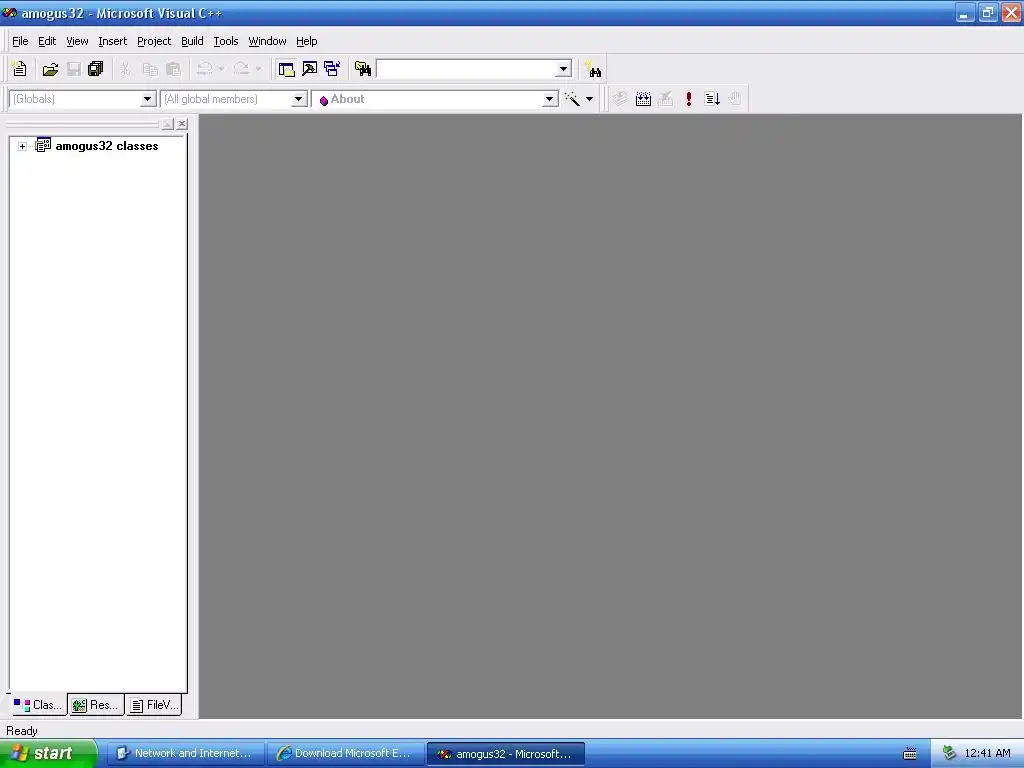This screenshot has height=768, width=1024.
Task: Click the amogus32 - Microsoft taskbar button
Action: click(x=505, y=754)
